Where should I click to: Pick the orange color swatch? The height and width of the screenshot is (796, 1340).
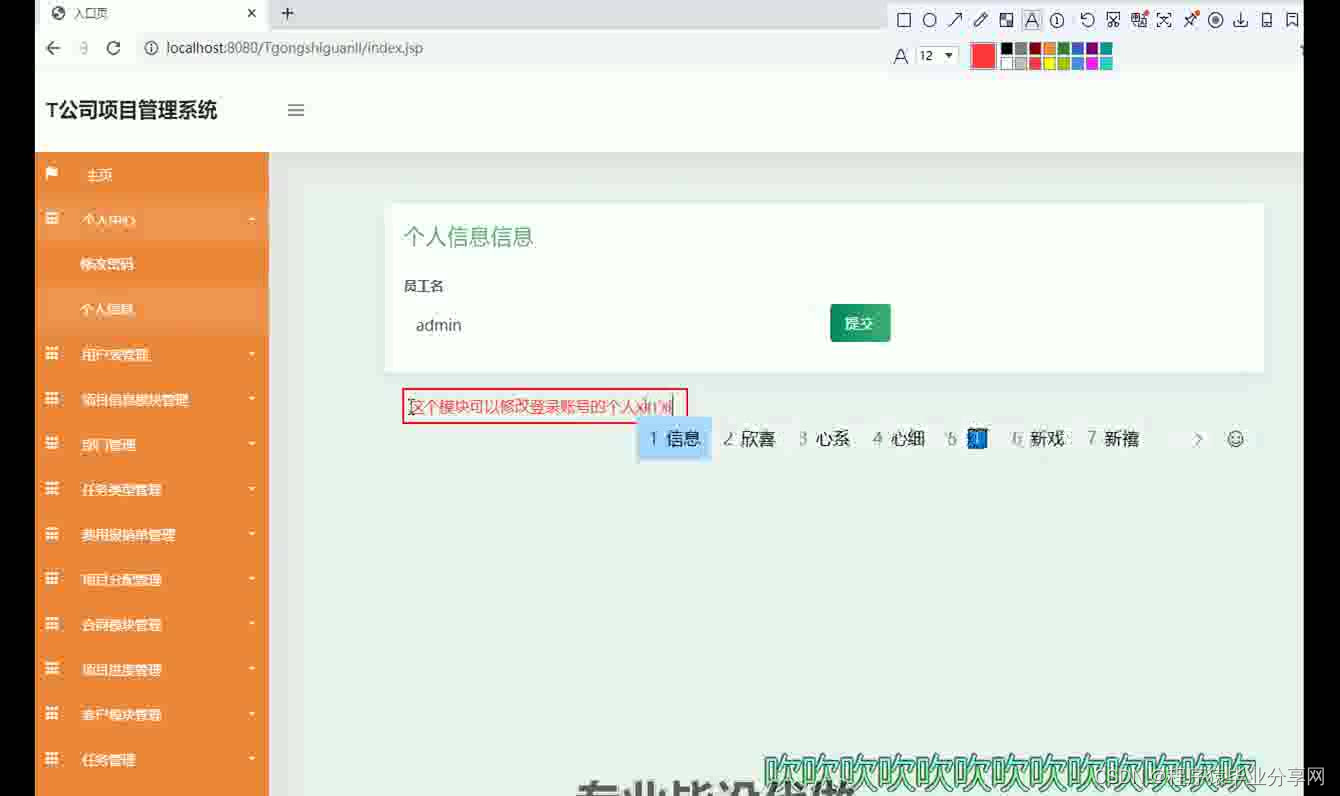pos(1049,49)
